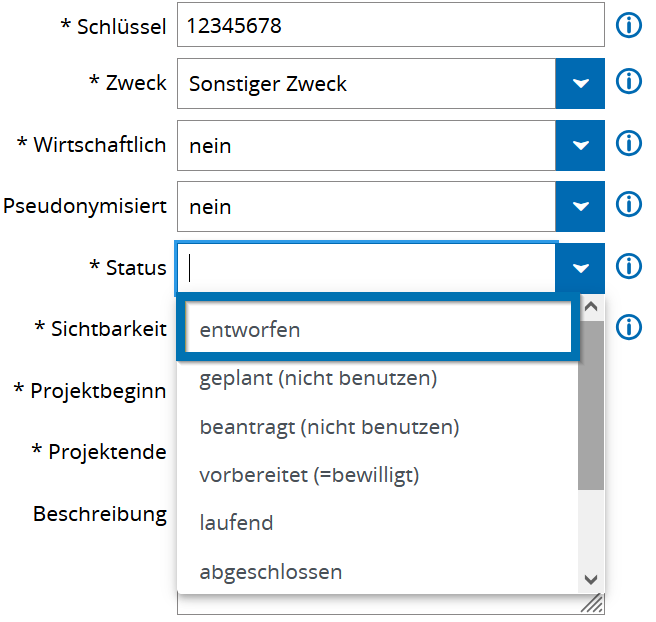Click the Schlüssel input field with 12345678
This screenshot has height=622, width=656.
coord(391,25)
